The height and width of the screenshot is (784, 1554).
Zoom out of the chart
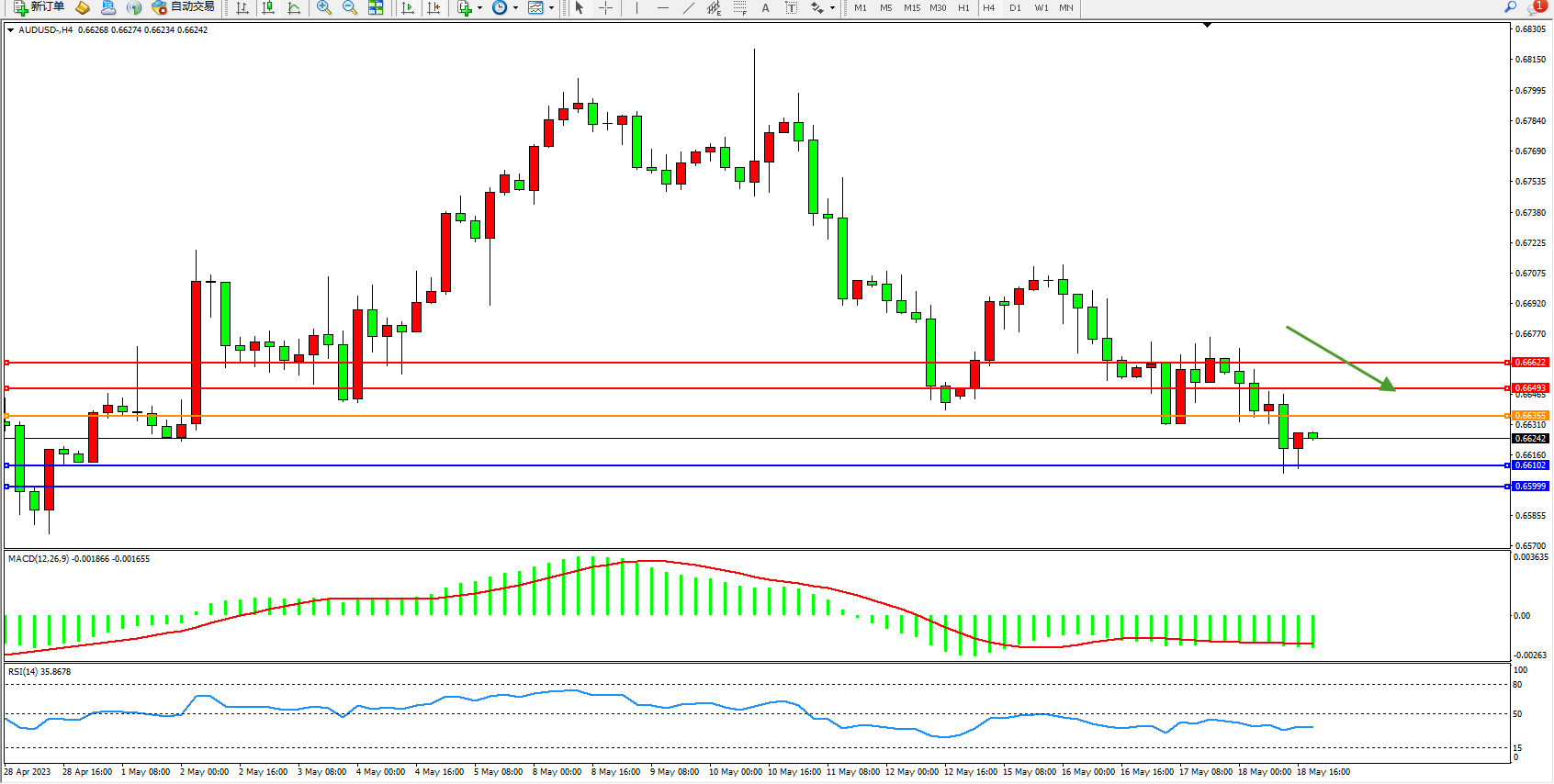[350, 7]
